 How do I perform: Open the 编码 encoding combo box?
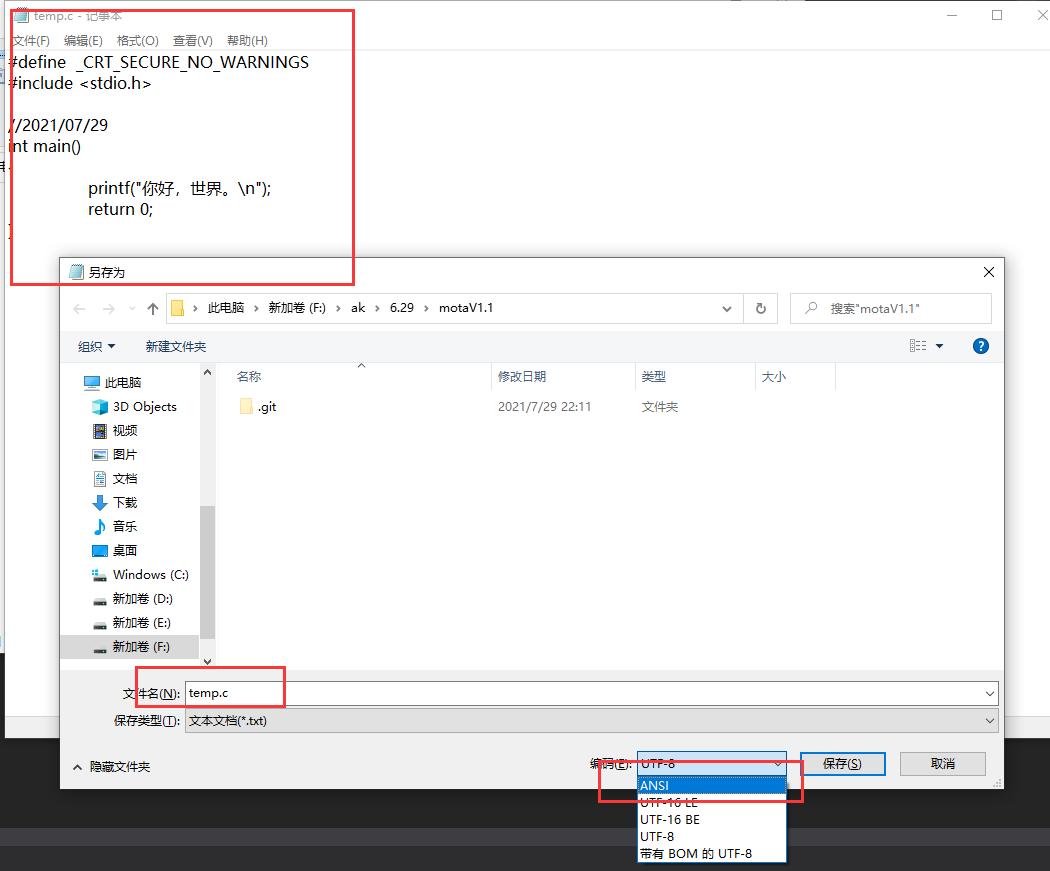pos(712,763)
